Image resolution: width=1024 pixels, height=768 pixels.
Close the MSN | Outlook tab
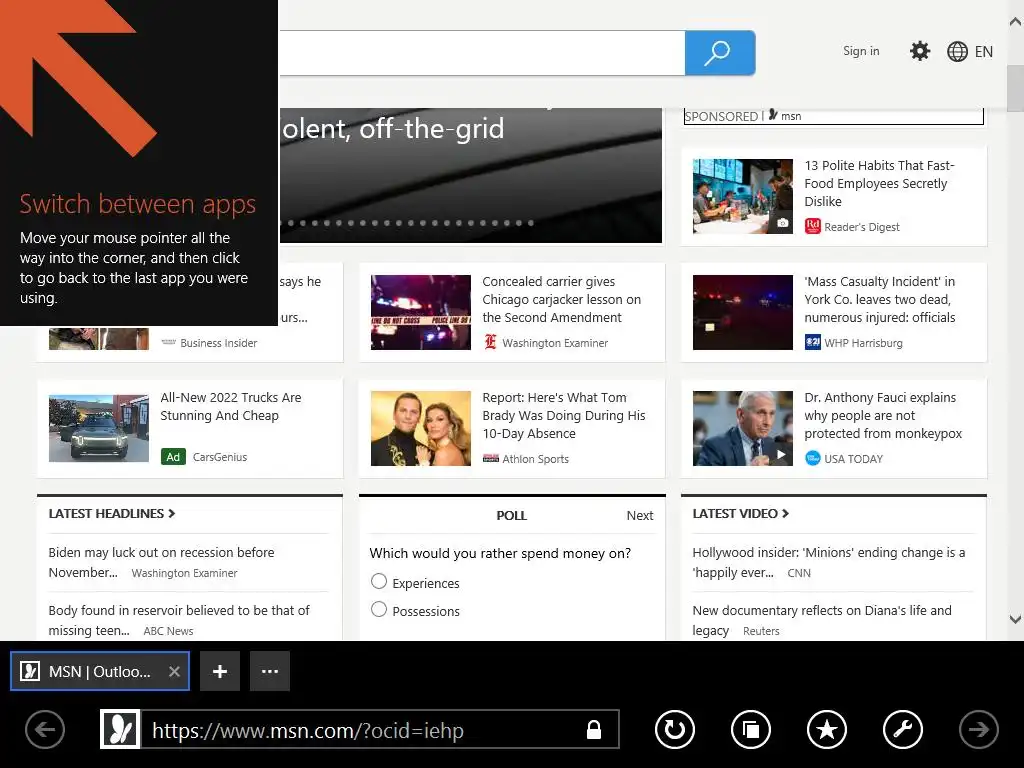(x=174, y=671)
